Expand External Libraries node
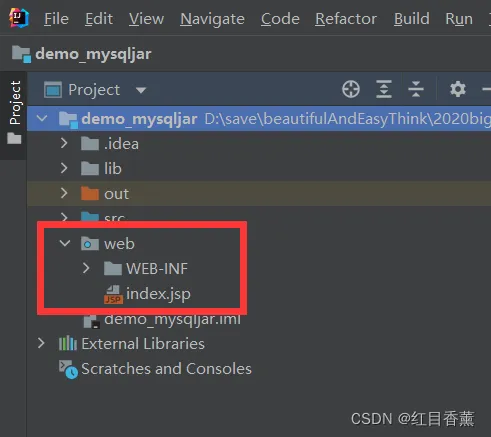This screenshot has width=491, height=437. tap(41, 343)
